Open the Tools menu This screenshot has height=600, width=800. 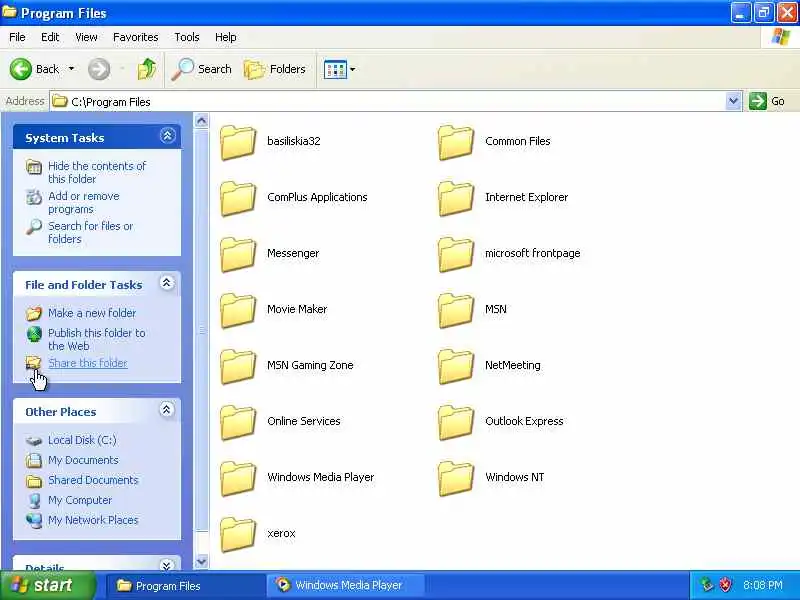tap(187, 37)
